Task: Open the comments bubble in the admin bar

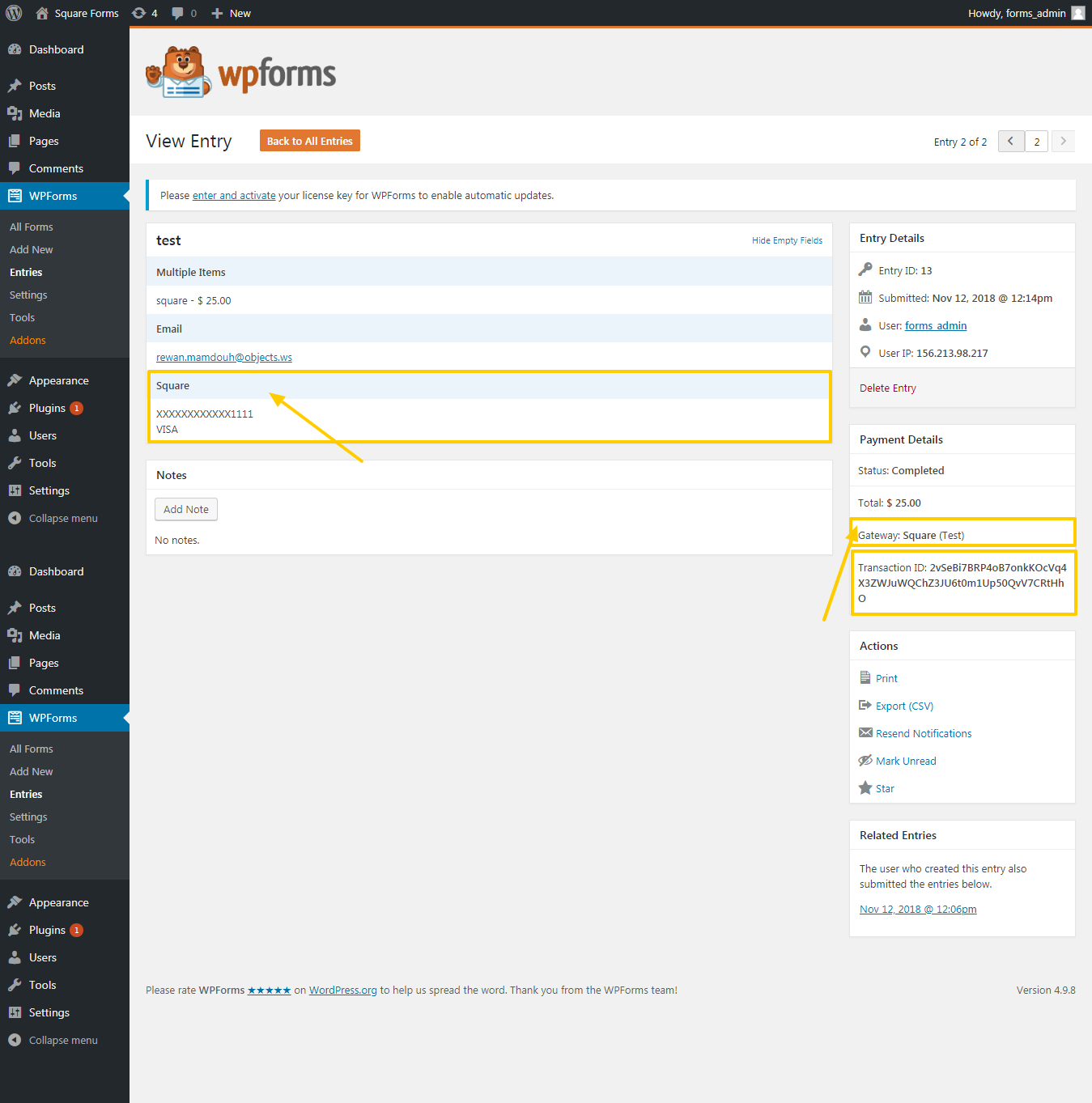Action: coord(183,13)
